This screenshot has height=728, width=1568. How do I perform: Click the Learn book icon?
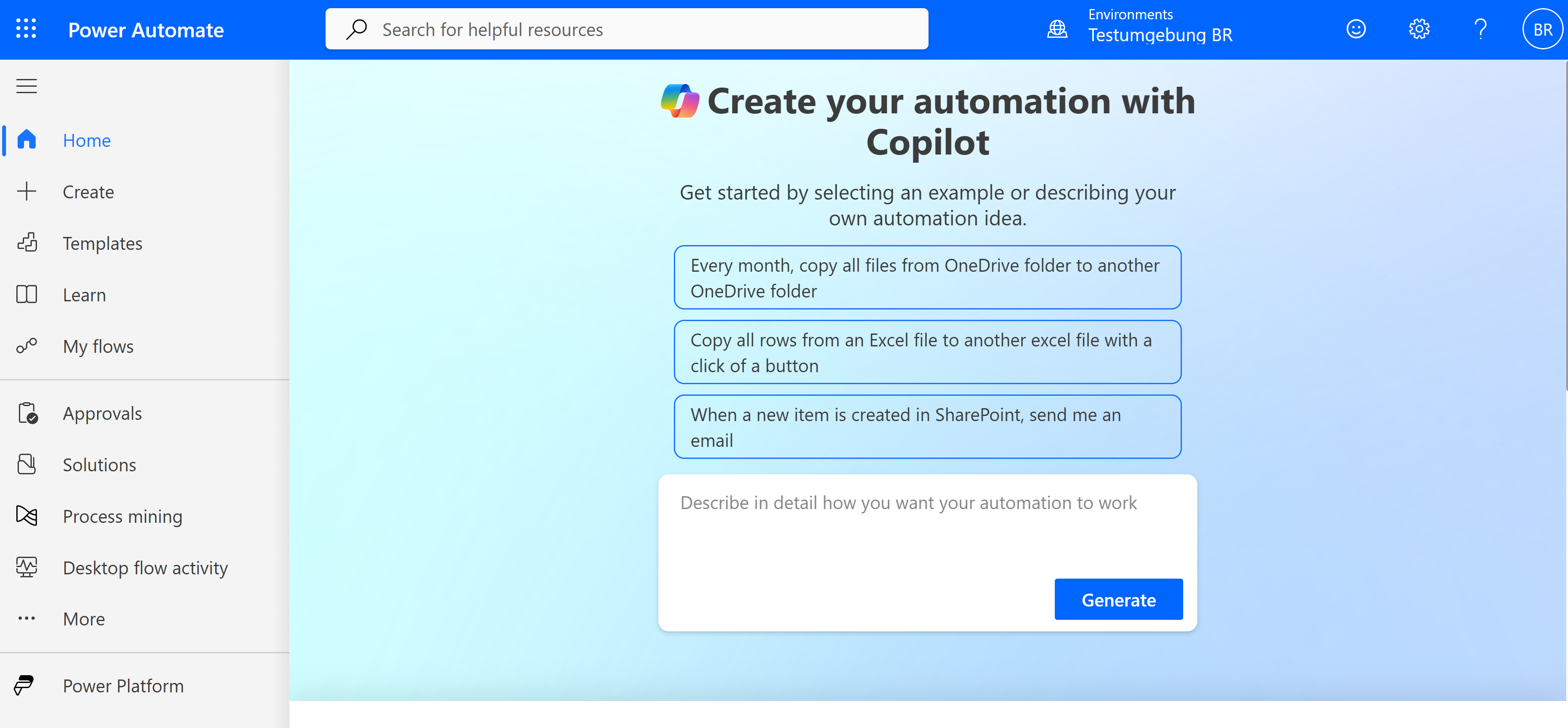click(27, 294)
